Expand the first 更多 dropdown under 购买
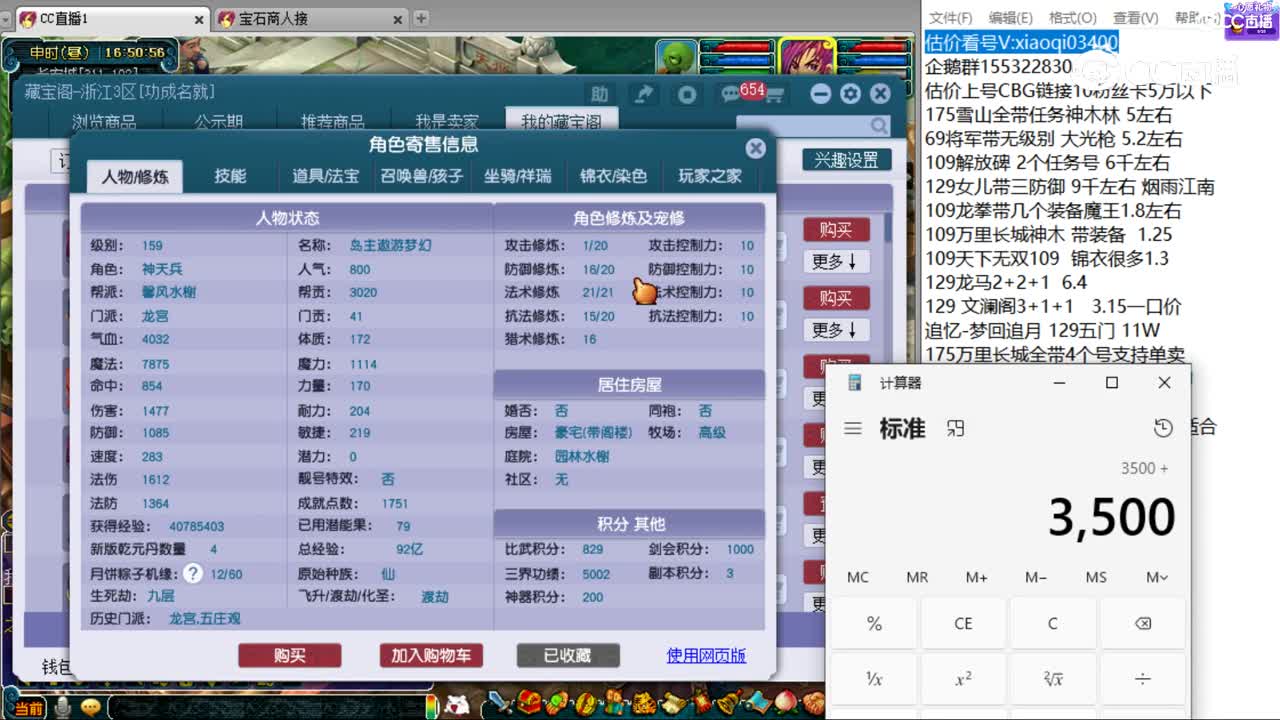The height and width of the screenshot is (720, 1280). [836, 261]
